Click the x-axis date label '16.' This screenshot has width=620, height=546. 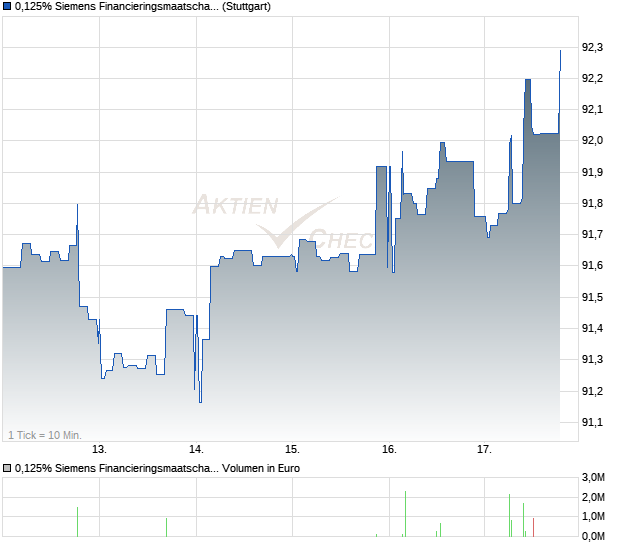pos(389,450)
